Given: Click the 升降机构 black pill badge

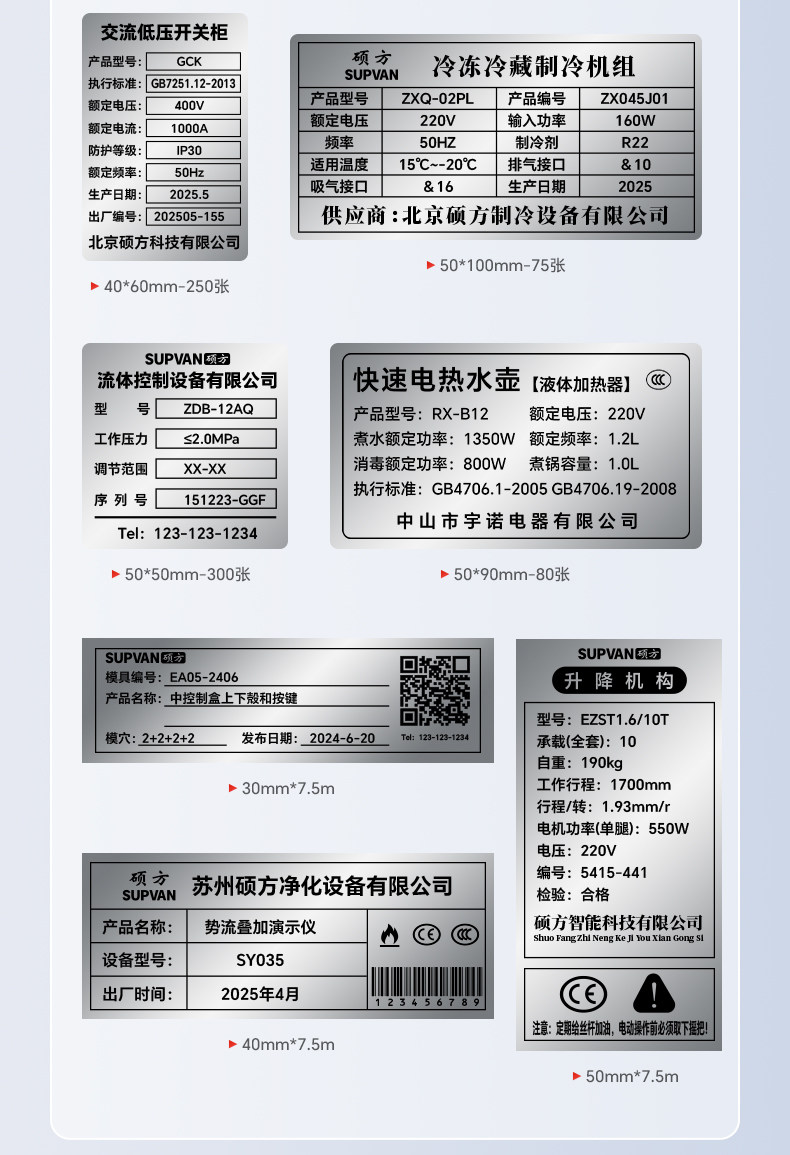Looking at the screenshot, I should pos(619,680).
